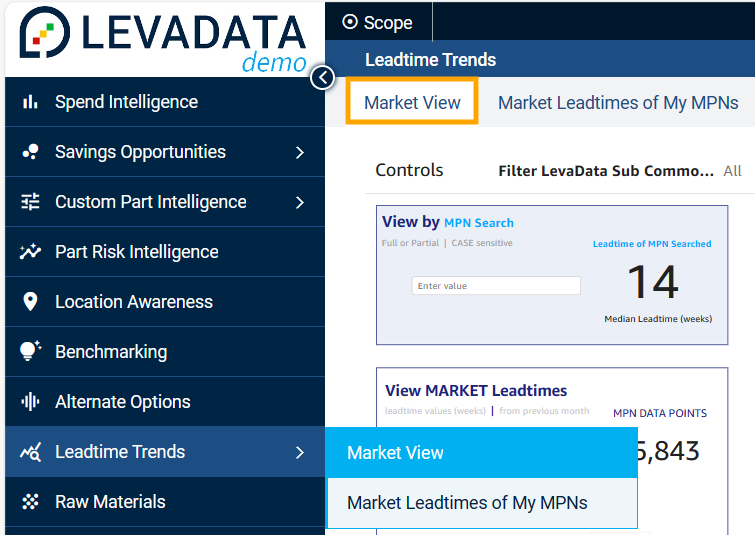Click the LevaData demo logo
Image resolution: width=755 pixels, height=535 pixels.
pos(163,38)
